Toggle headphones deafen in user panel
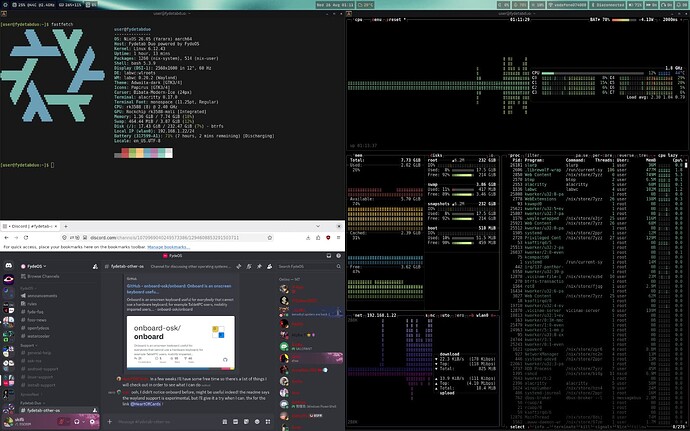The image size is (690, 431). click(x=77, y=422)
